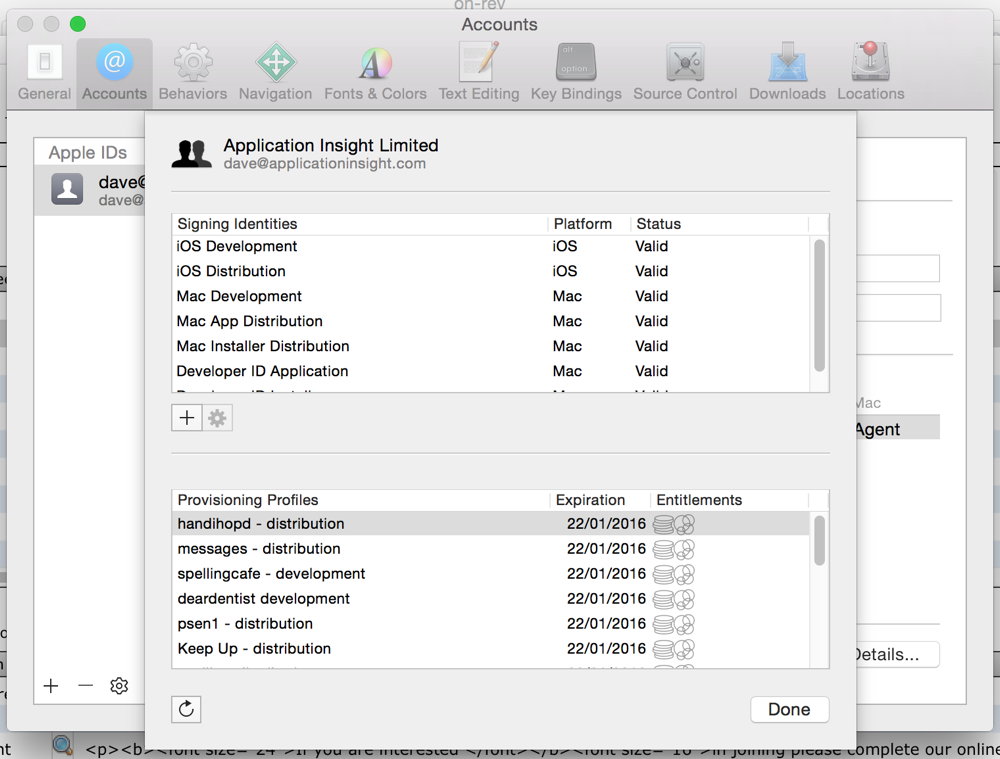Click the signing identities list scrollbar
This screenshot has width=1000, height=759.
[x=820, y=305]
